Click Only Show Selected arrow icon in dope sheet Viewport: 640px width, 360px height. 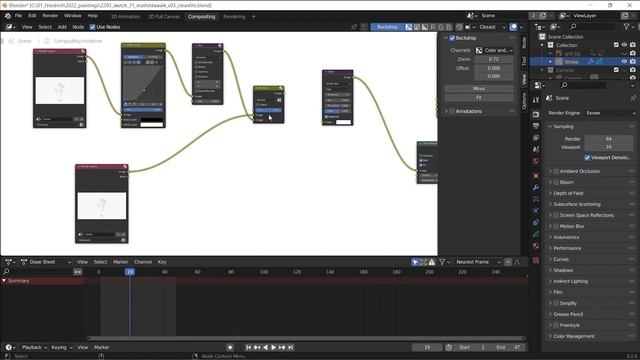coord(415,262)
